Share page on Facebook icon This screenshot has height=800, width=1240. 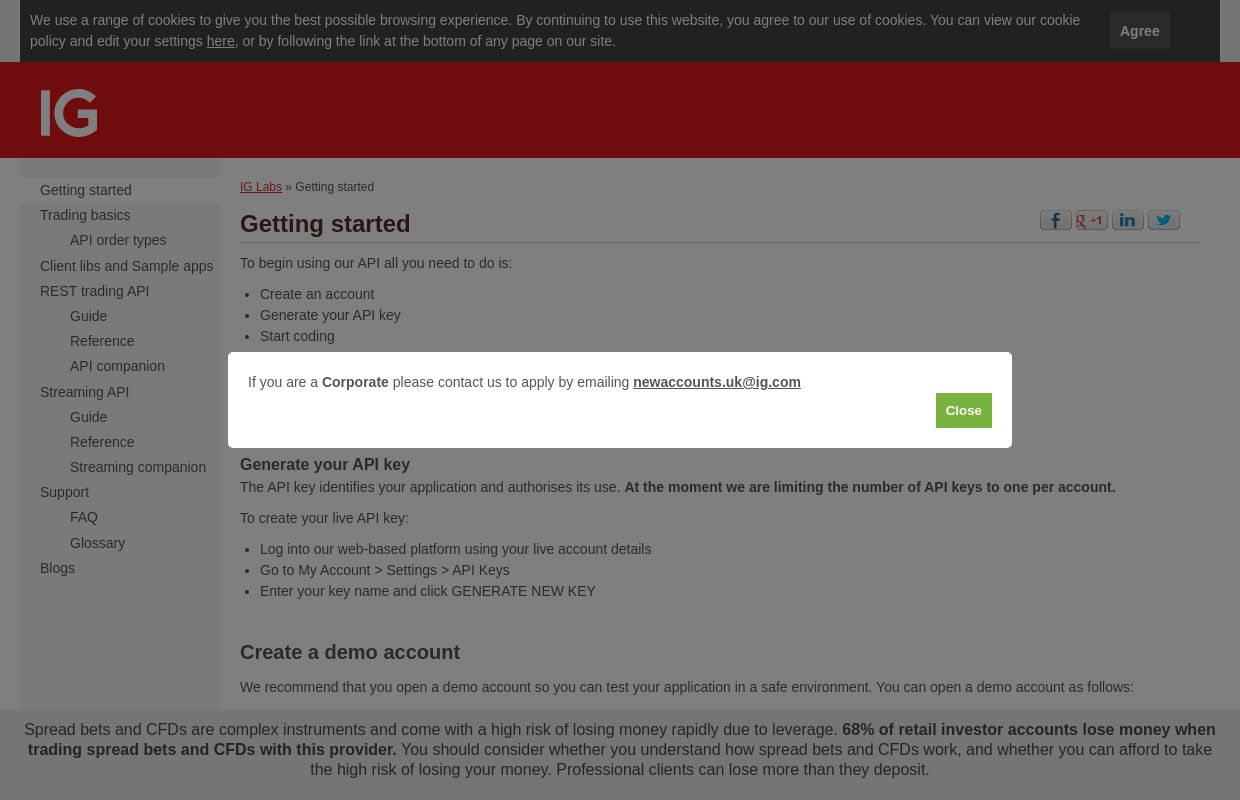point(1056,220)
